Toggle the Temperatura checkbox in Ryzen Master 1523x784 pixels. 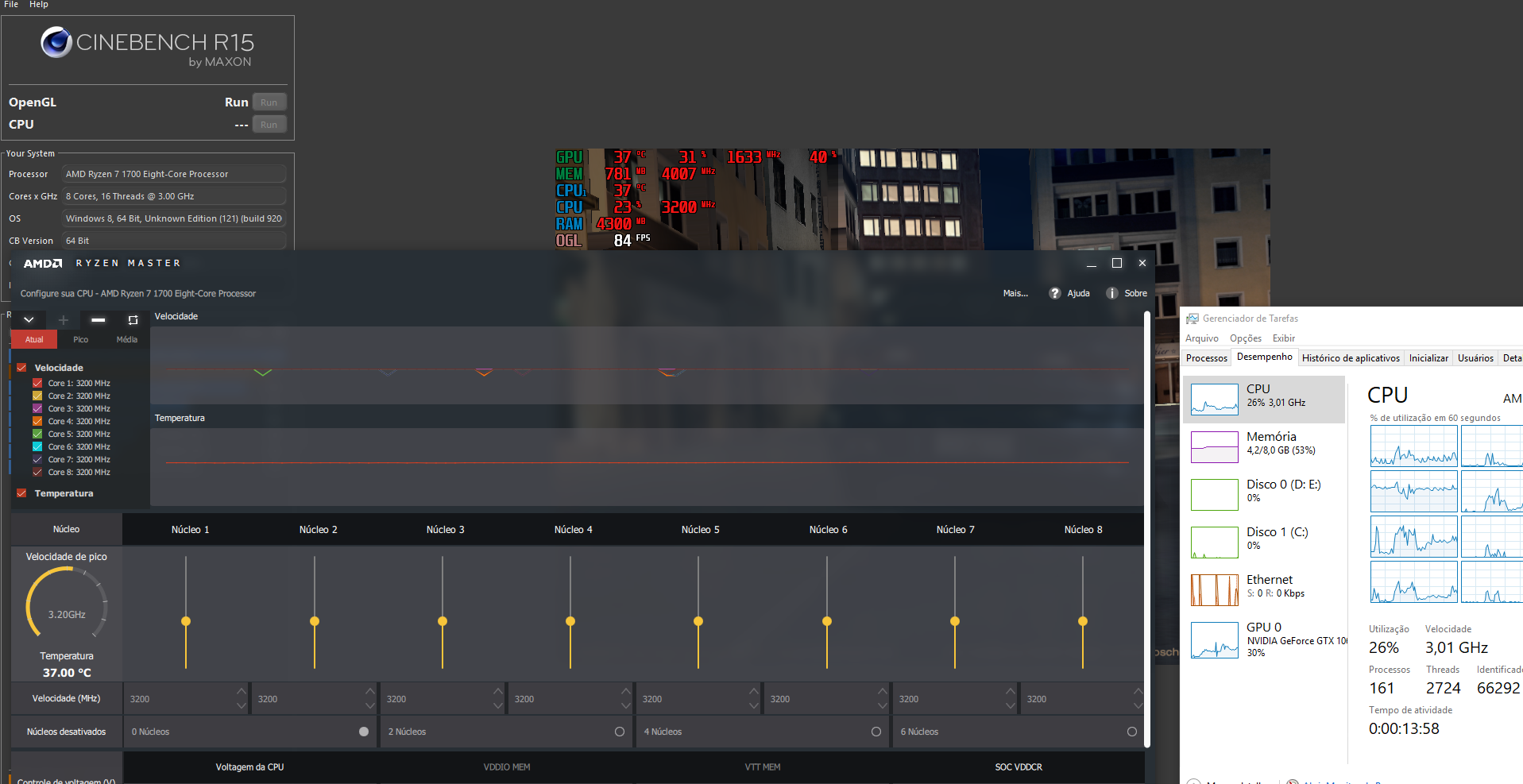pos(22,493)
